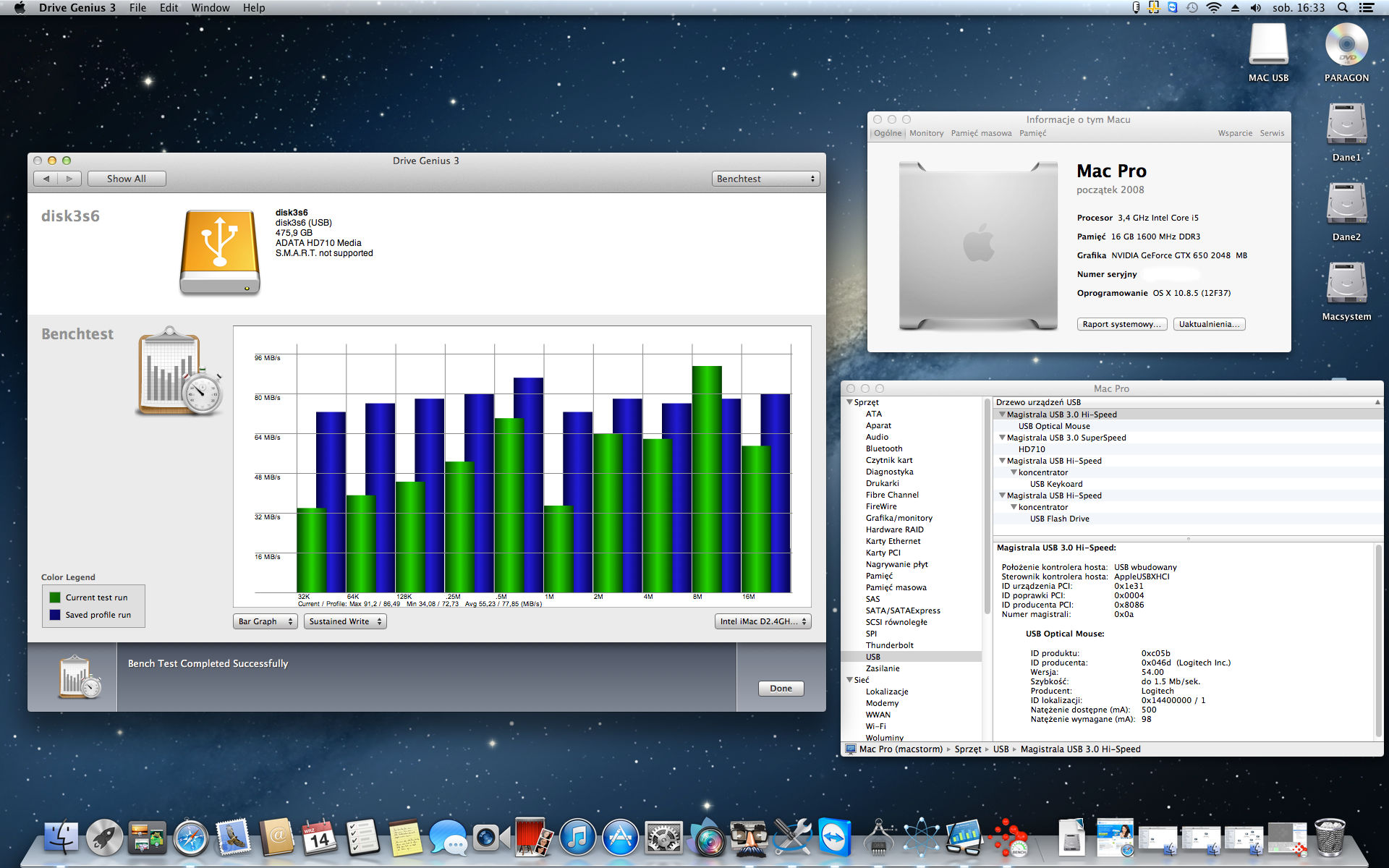Click the Benchtest clipboard-and-stopwatch icon
The width and height of the screenshot is (1389, 868).
coord(179,371)
